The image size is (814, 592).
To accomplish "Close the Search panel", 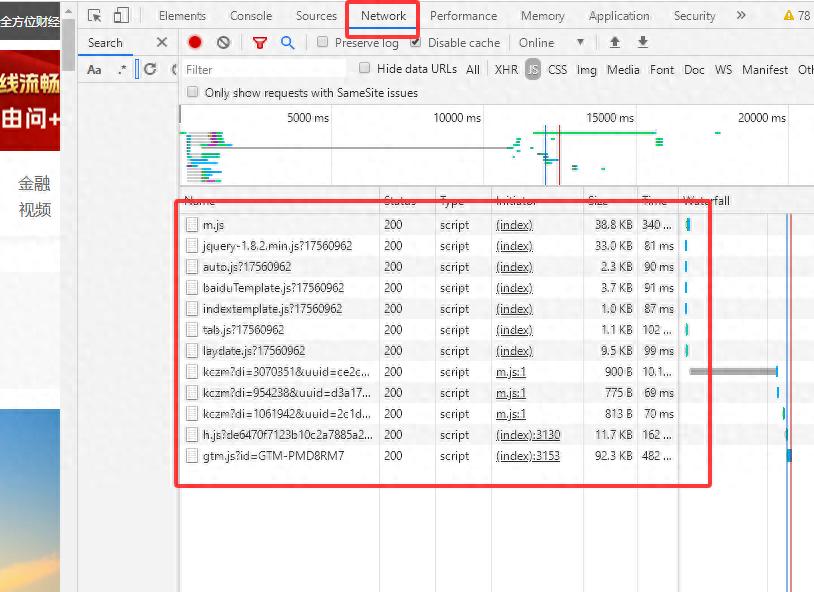I will (x=162, y=42).
